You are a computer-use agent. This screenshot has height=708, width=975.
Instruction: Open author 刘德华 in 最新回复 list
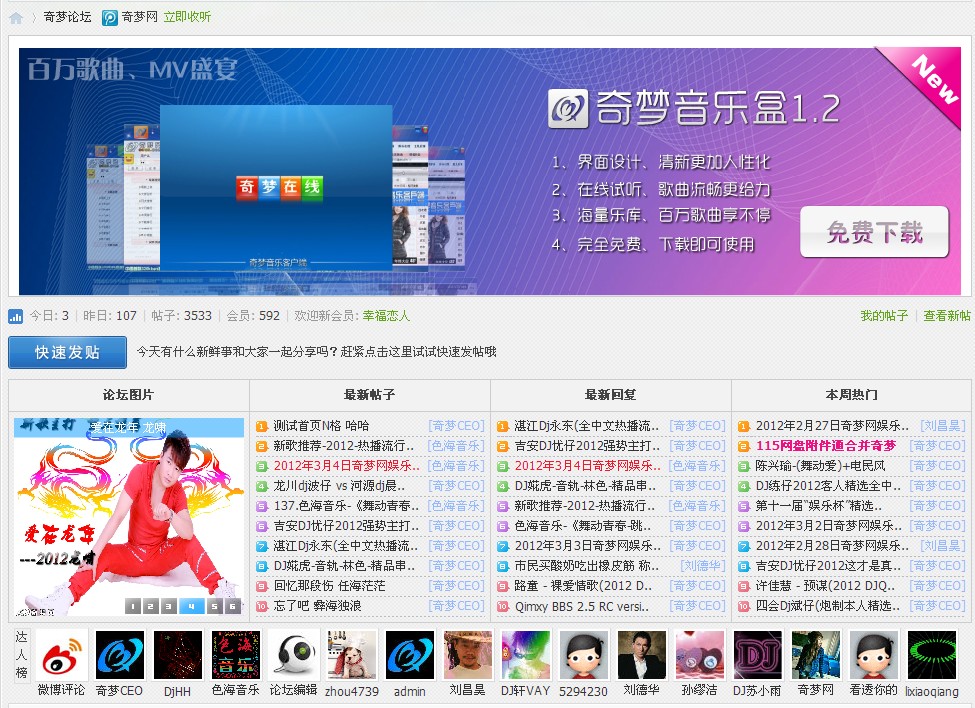coord(703,566)
